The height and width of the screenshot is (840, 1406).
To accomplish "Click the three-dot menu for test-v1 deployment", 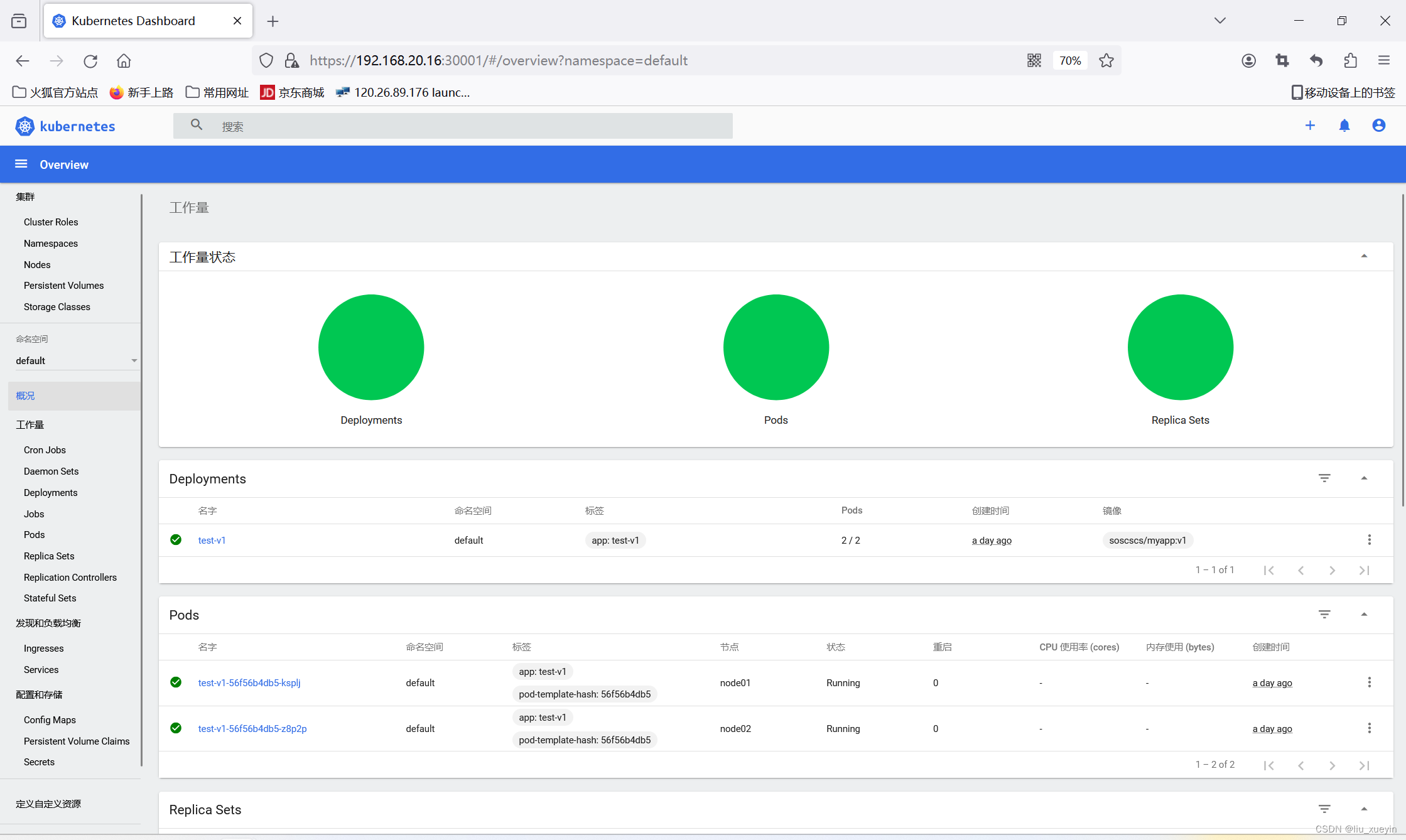I will click(x=1370, y=540).
